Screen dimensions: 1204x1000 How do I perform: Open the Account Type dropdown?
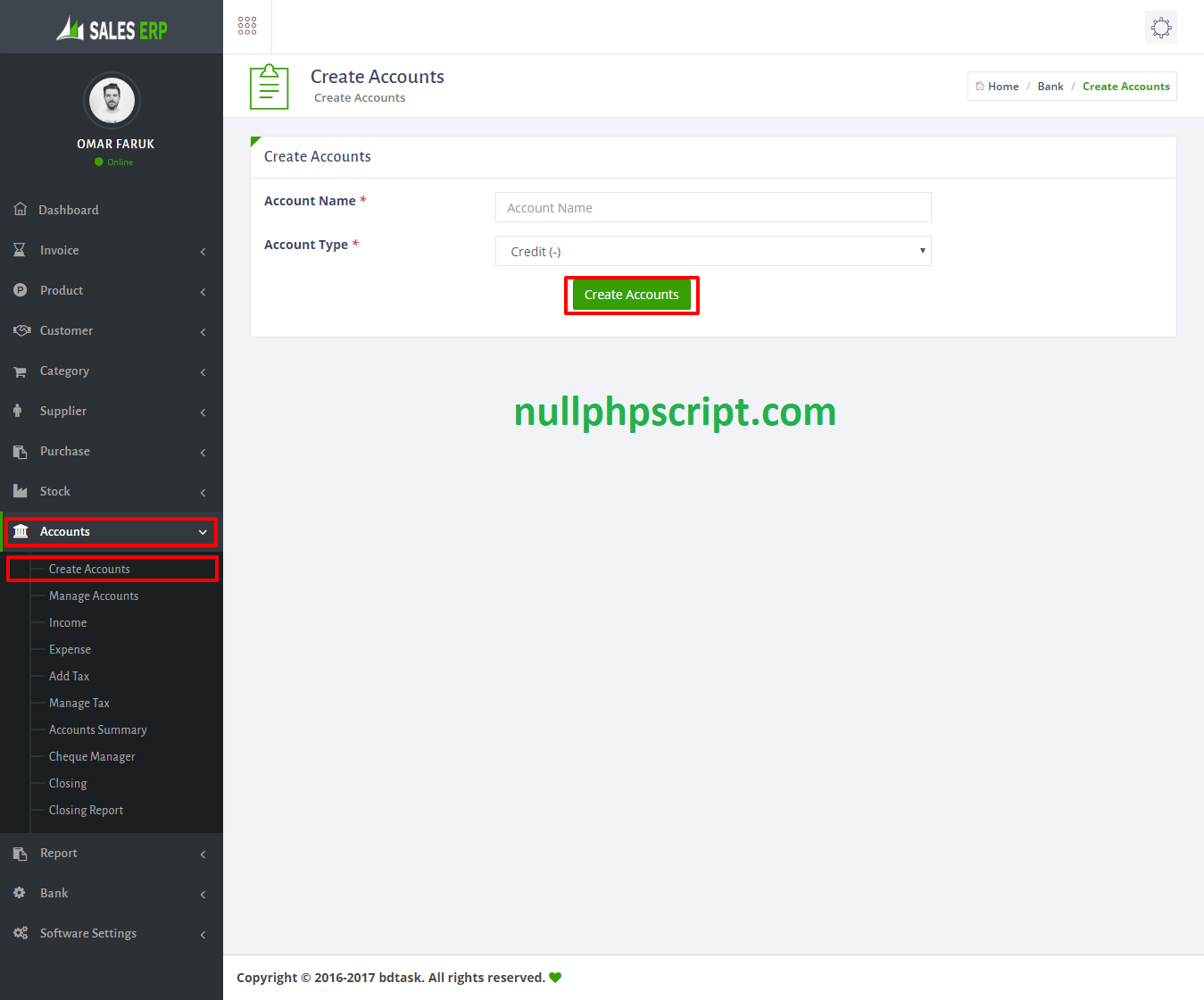coord(712,252)
